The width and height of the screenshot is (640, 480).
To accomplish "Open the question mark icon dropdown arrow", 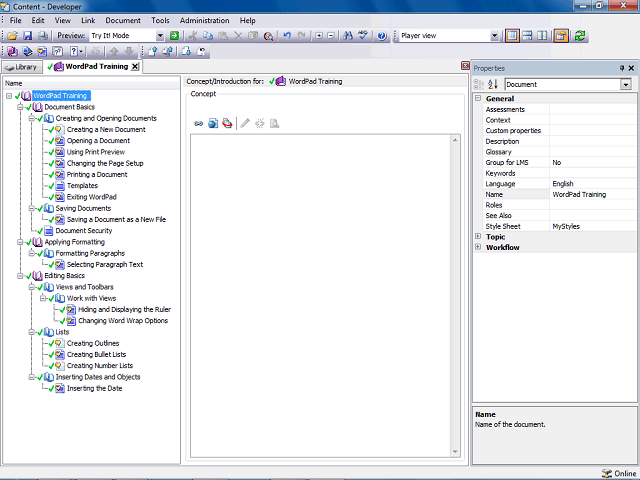I will tap(81, 51).
